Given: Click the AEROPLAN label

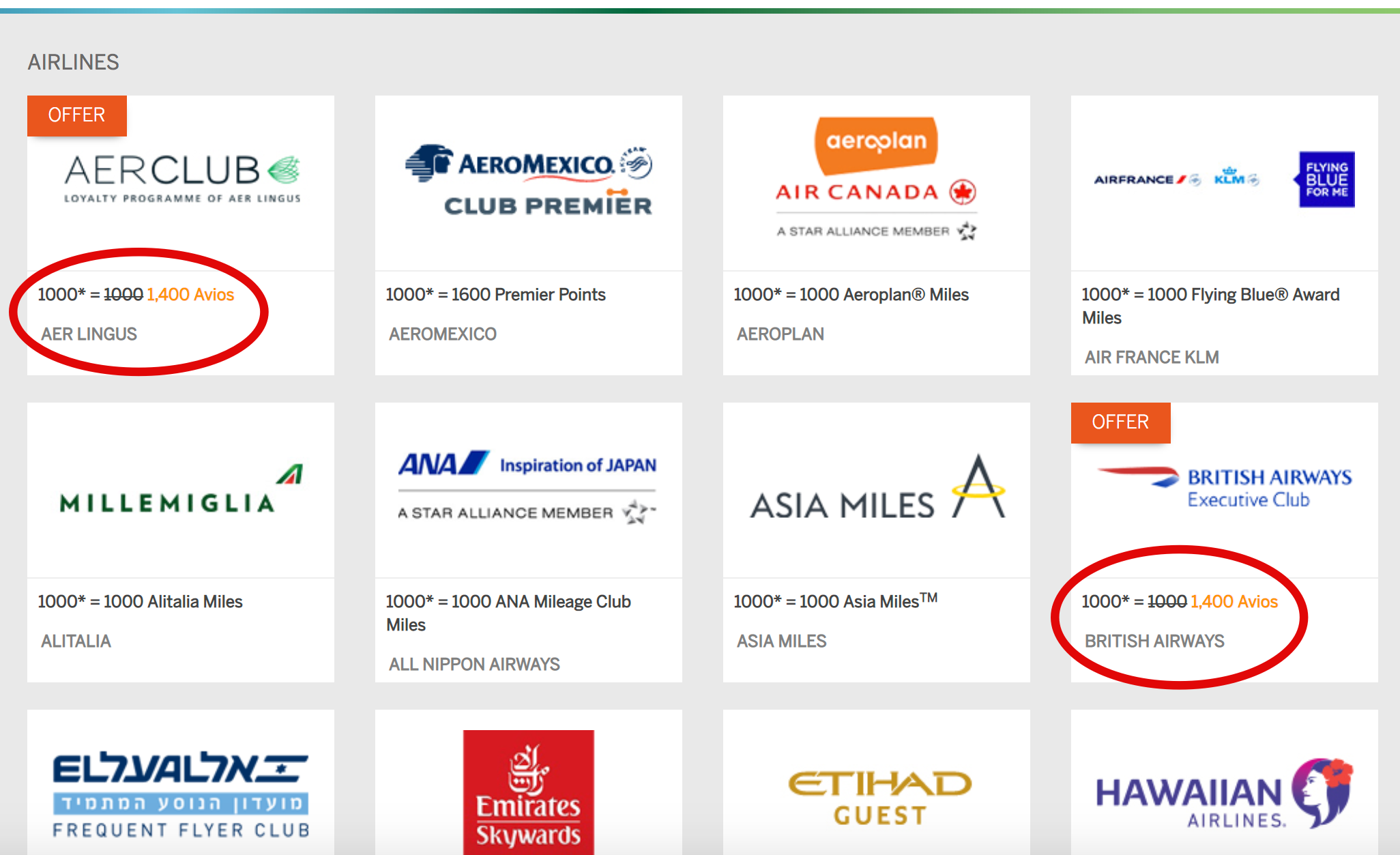Looking at the screenshot, I should pos(781,334).
